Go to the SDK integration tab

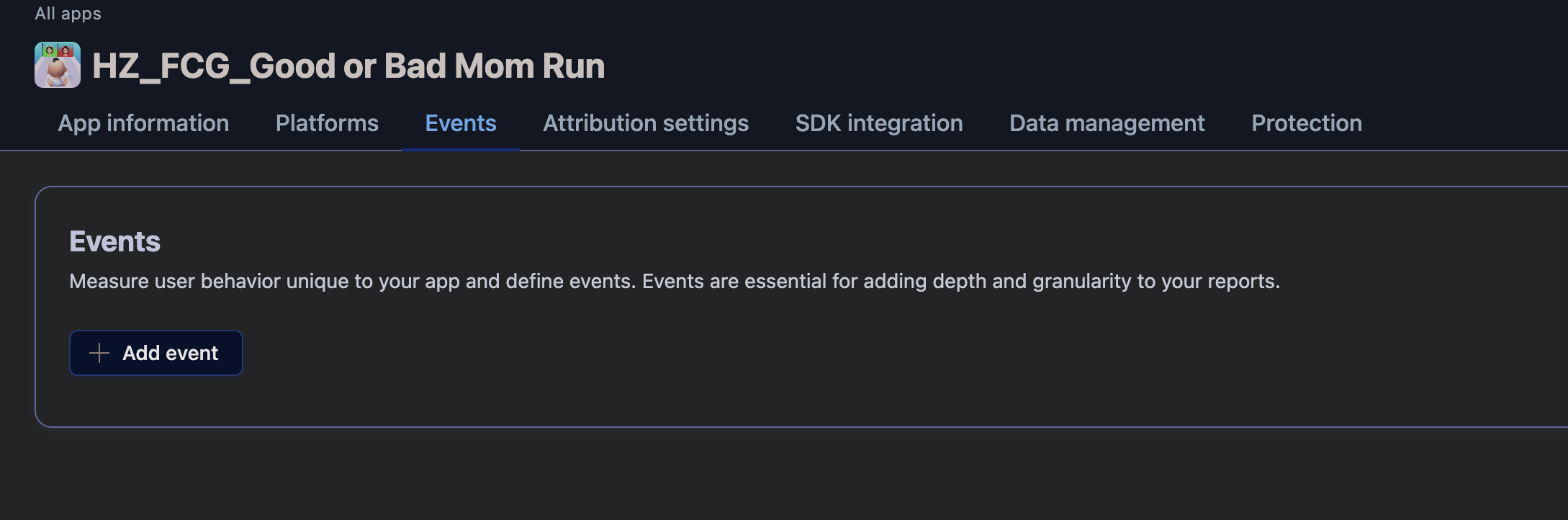[879, 123]
